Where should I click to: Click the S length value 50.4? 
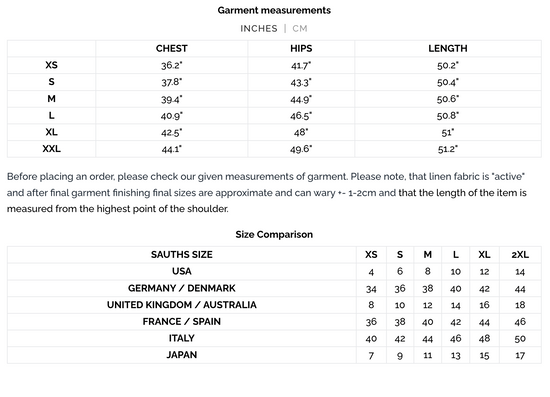coord(448,82)
